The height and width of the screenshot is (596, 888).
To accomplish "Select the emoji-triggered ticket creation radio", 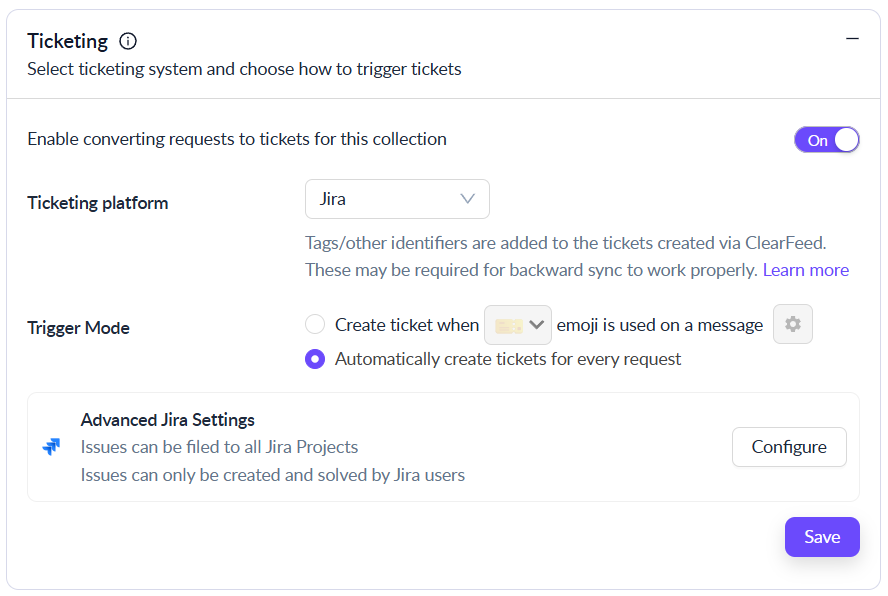I will [315, 325].
